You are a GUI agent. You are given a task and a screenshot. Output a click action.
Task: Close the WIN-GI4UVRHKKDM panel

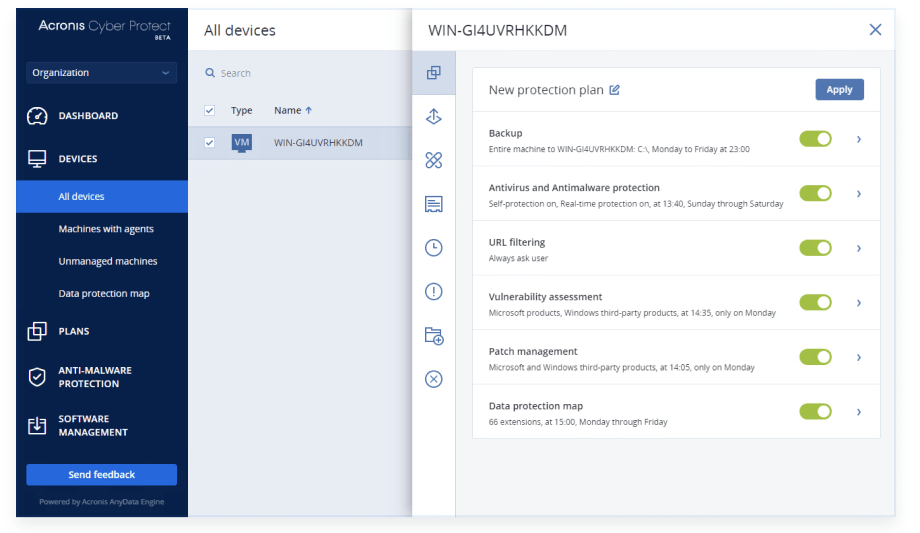tap(875, 29)
